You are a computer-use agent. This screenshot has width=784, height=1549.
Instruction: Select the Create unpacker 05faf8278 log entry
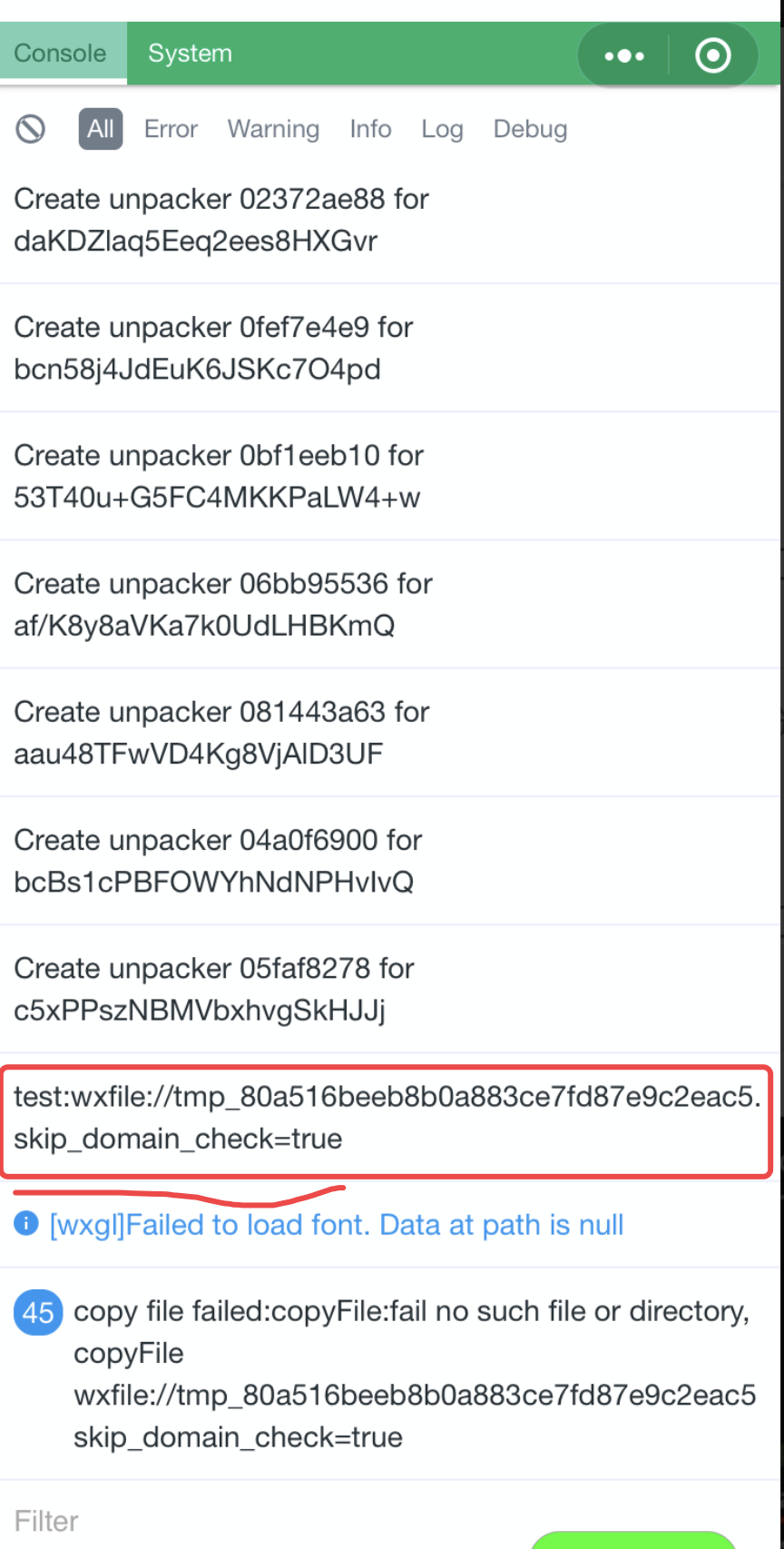coord(214,989)
